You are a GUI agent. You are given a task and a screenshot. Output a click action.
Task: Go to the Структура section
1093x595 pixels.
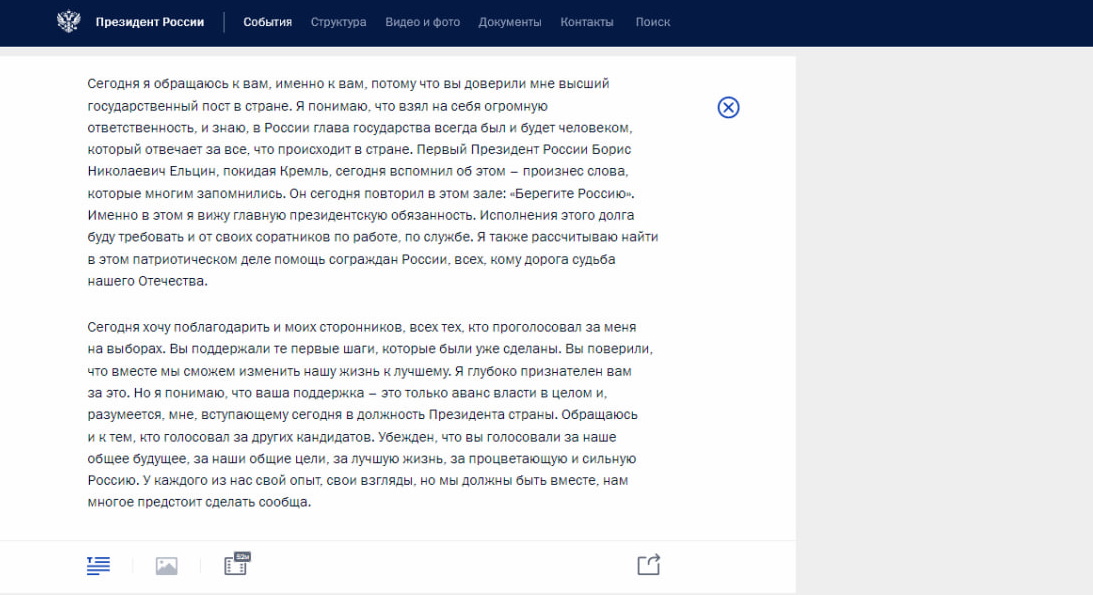pyautogui.click(x=338, y=22)
